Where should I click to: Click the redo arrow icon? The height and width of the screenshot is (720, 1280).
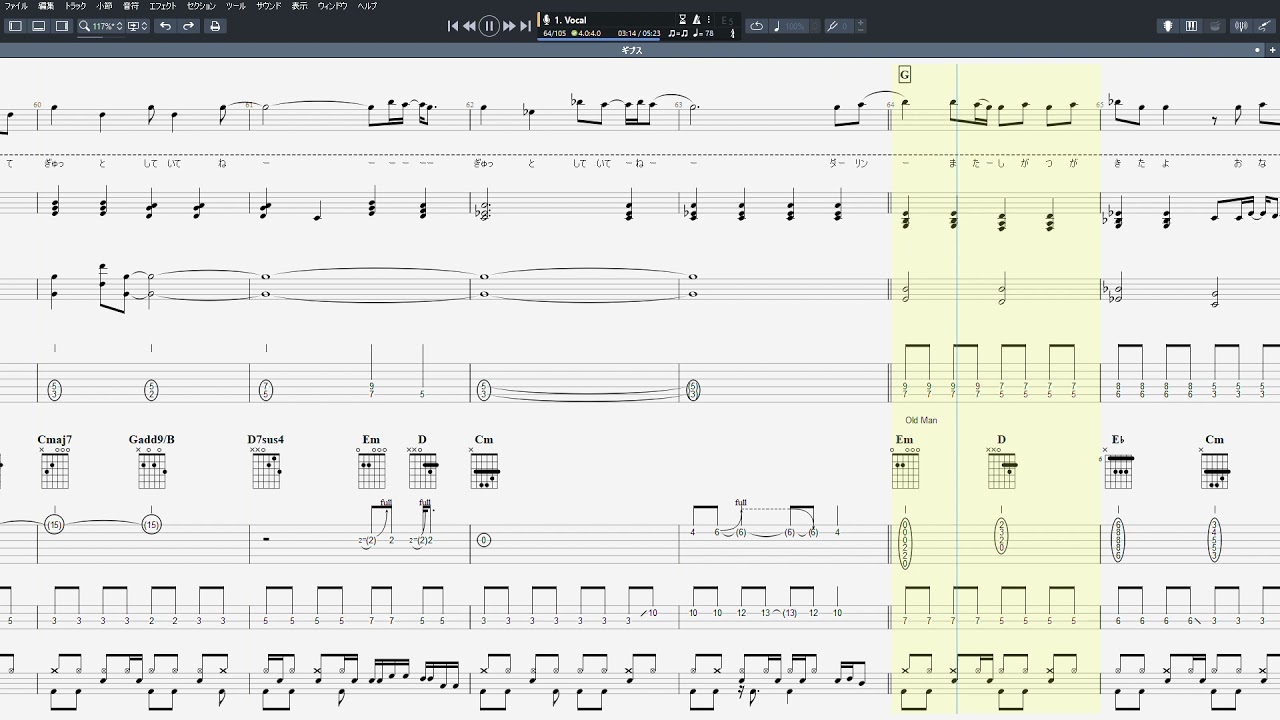(x=188, y=26)
